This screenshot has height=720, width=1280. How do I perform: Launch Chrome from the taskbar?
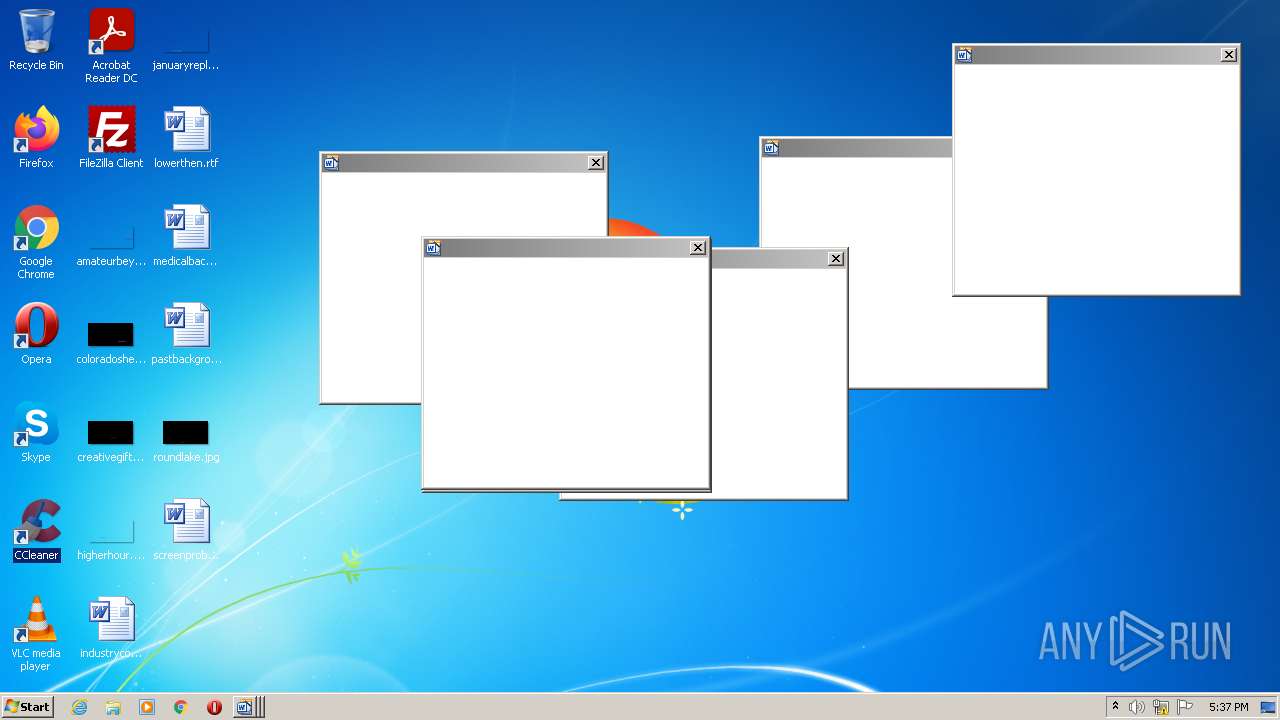pyautogui.click(x=180, y=707)
